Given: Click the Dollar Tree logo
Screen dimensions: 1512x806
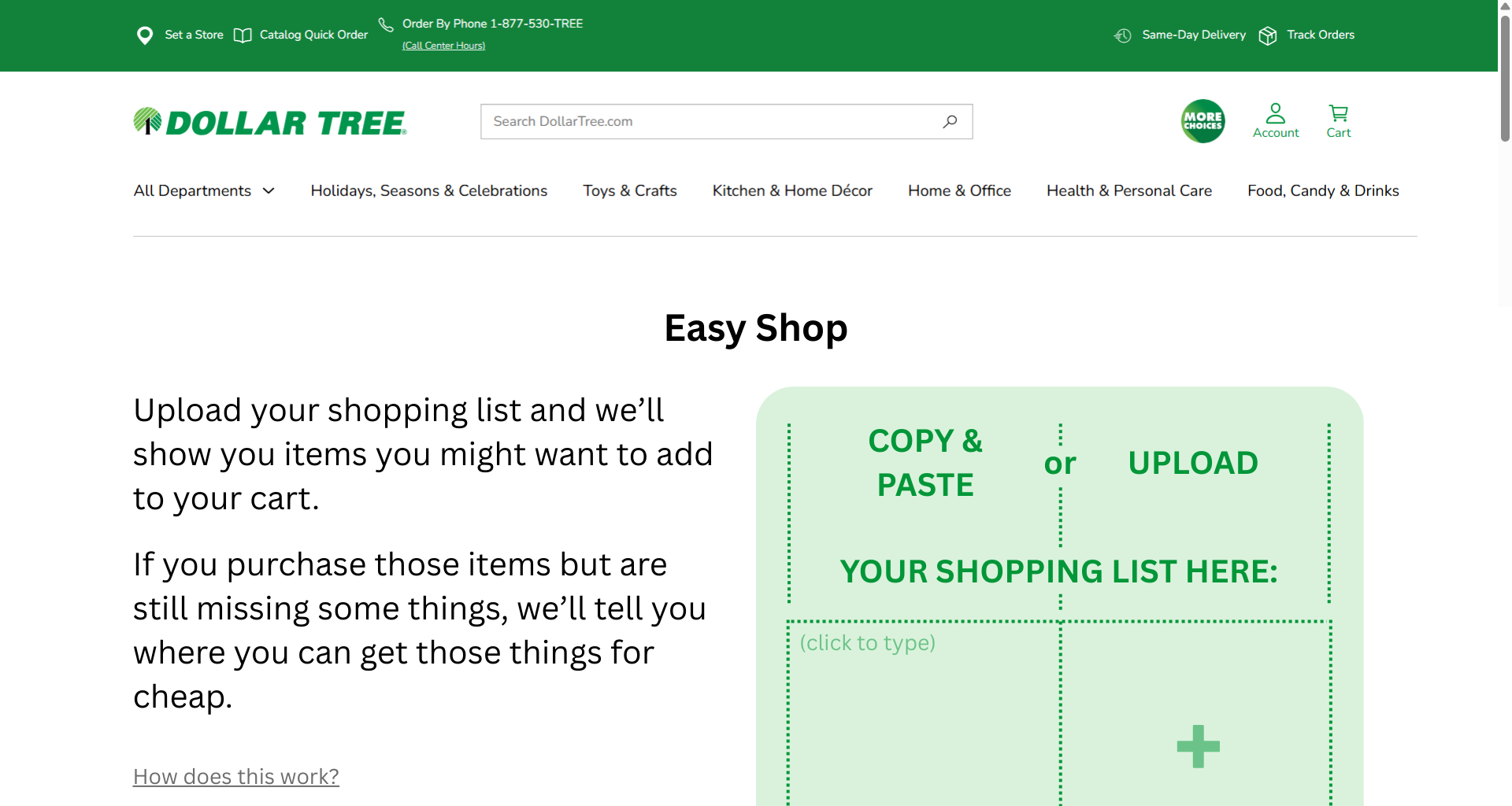Looking at the screenshot, I should (270, 122).
